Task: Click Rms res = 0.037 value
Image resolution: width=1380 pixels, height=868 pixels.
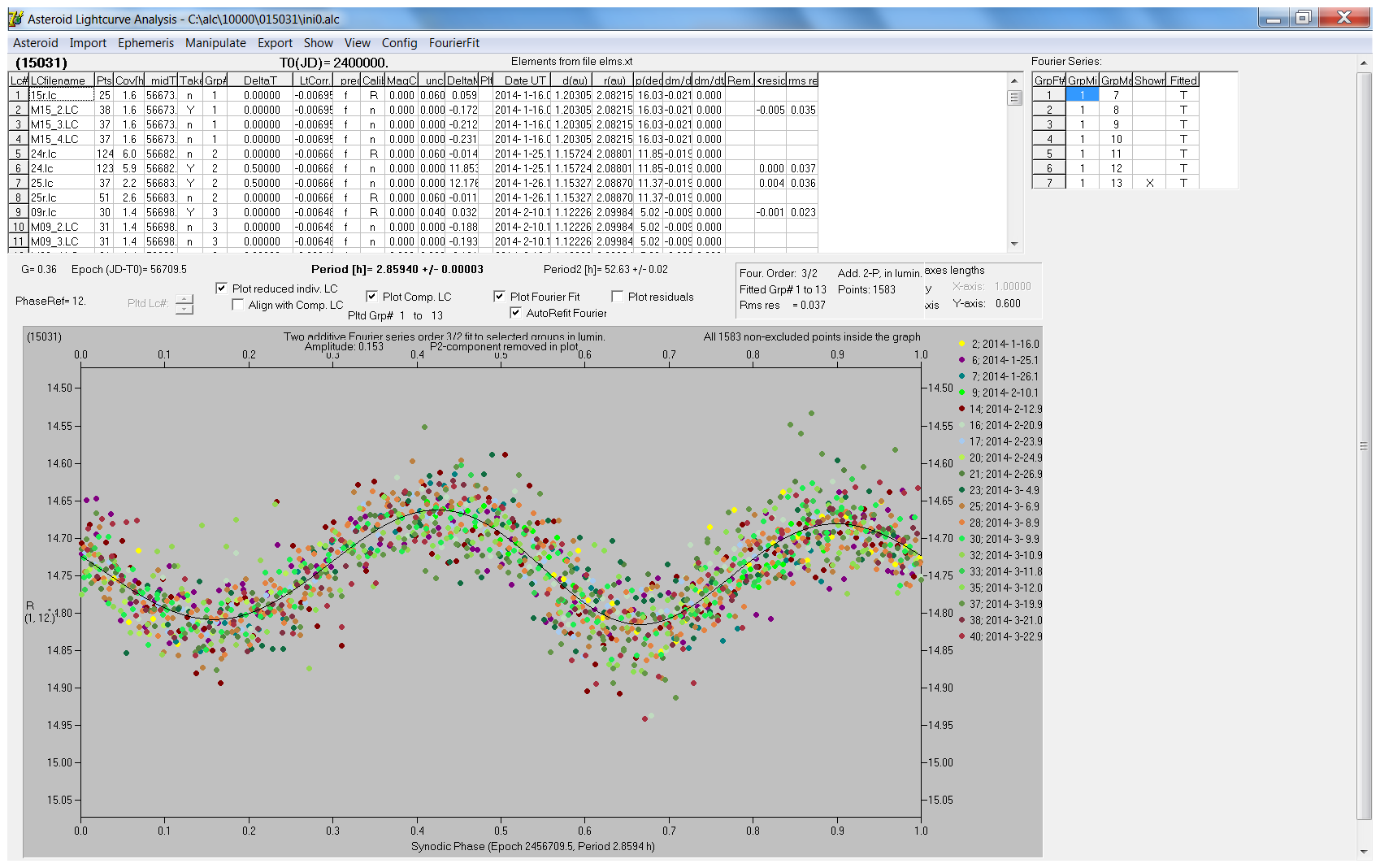Action: tap(782, 305)
